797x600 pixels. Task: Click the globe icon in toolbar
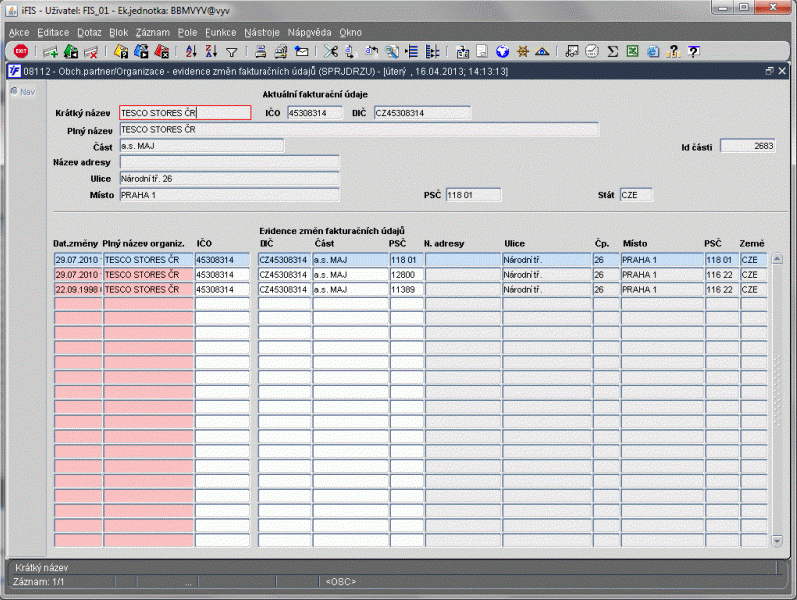pos(502,51)
